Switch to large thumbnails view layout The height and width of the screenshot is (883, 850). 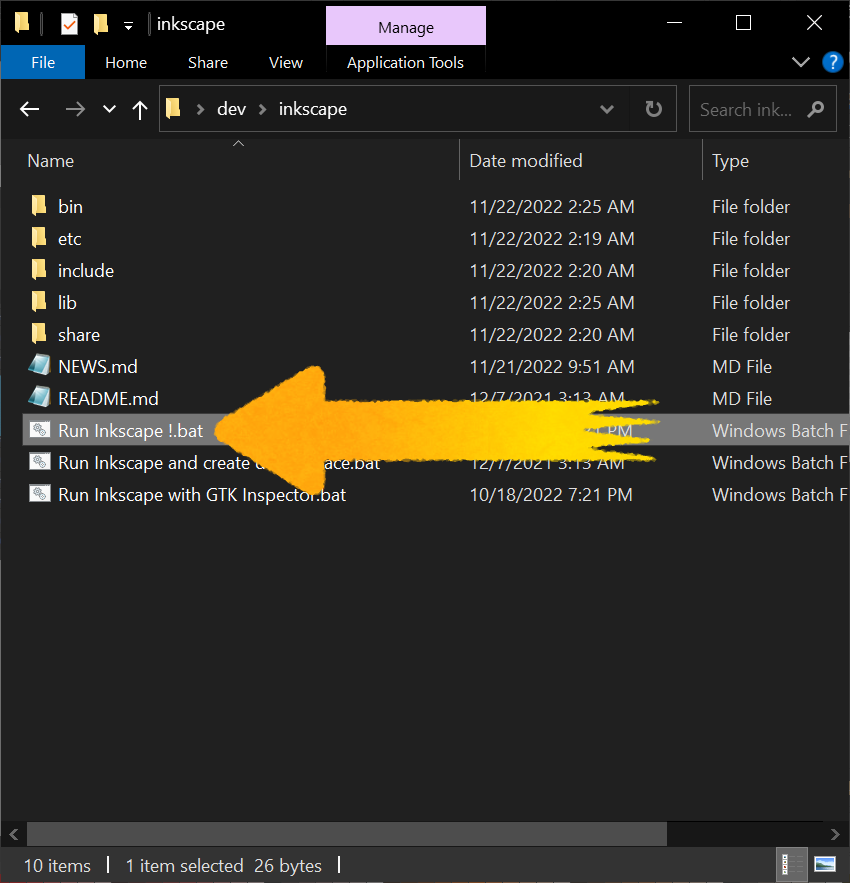[x=825, y=865]
